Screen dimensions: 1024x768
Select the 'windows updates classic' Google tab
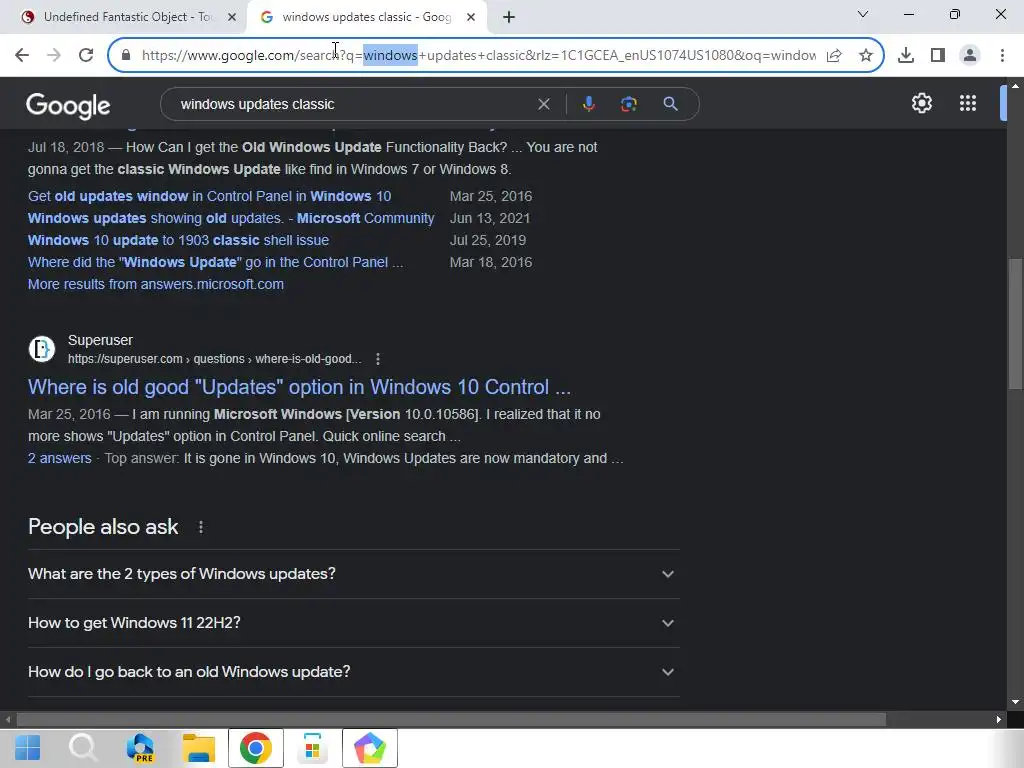point(366,17)
